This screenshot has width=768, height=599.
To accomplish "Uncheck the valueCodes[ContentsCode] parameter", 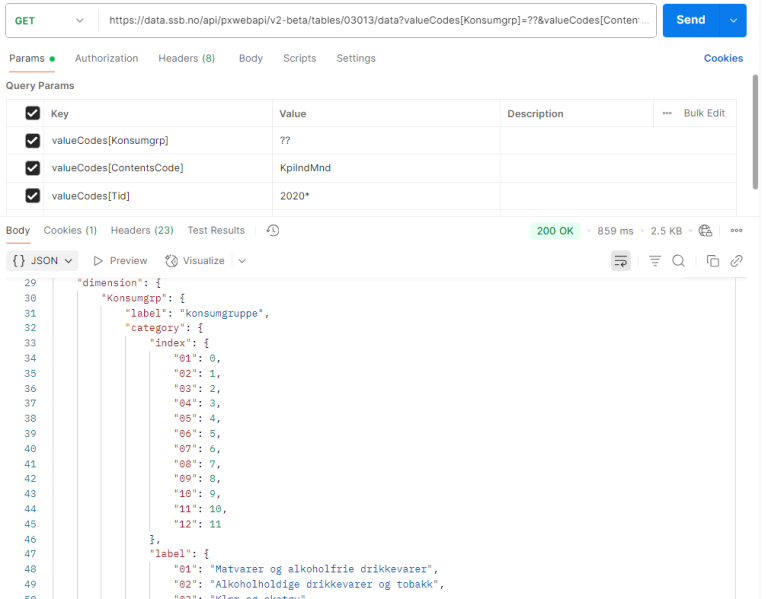I will (x=32, y=168).
